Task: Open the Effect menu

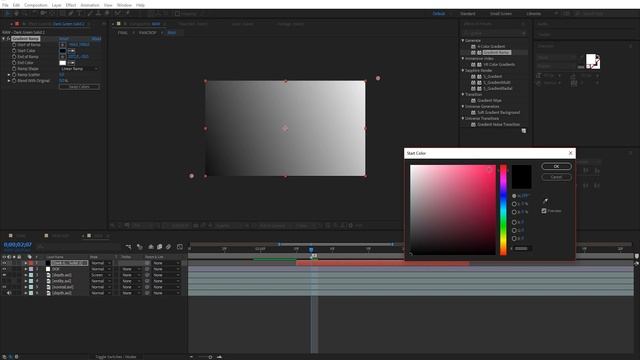Action: point(71,5)
